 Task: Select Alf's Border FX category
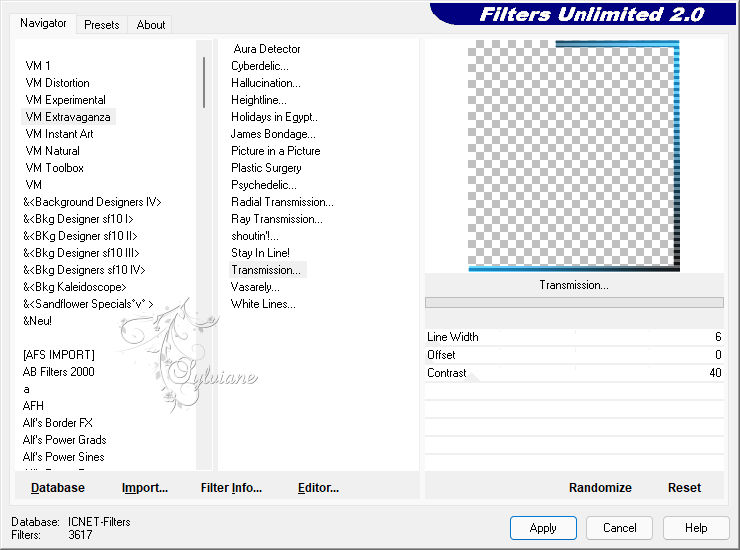tap(58, 423)
